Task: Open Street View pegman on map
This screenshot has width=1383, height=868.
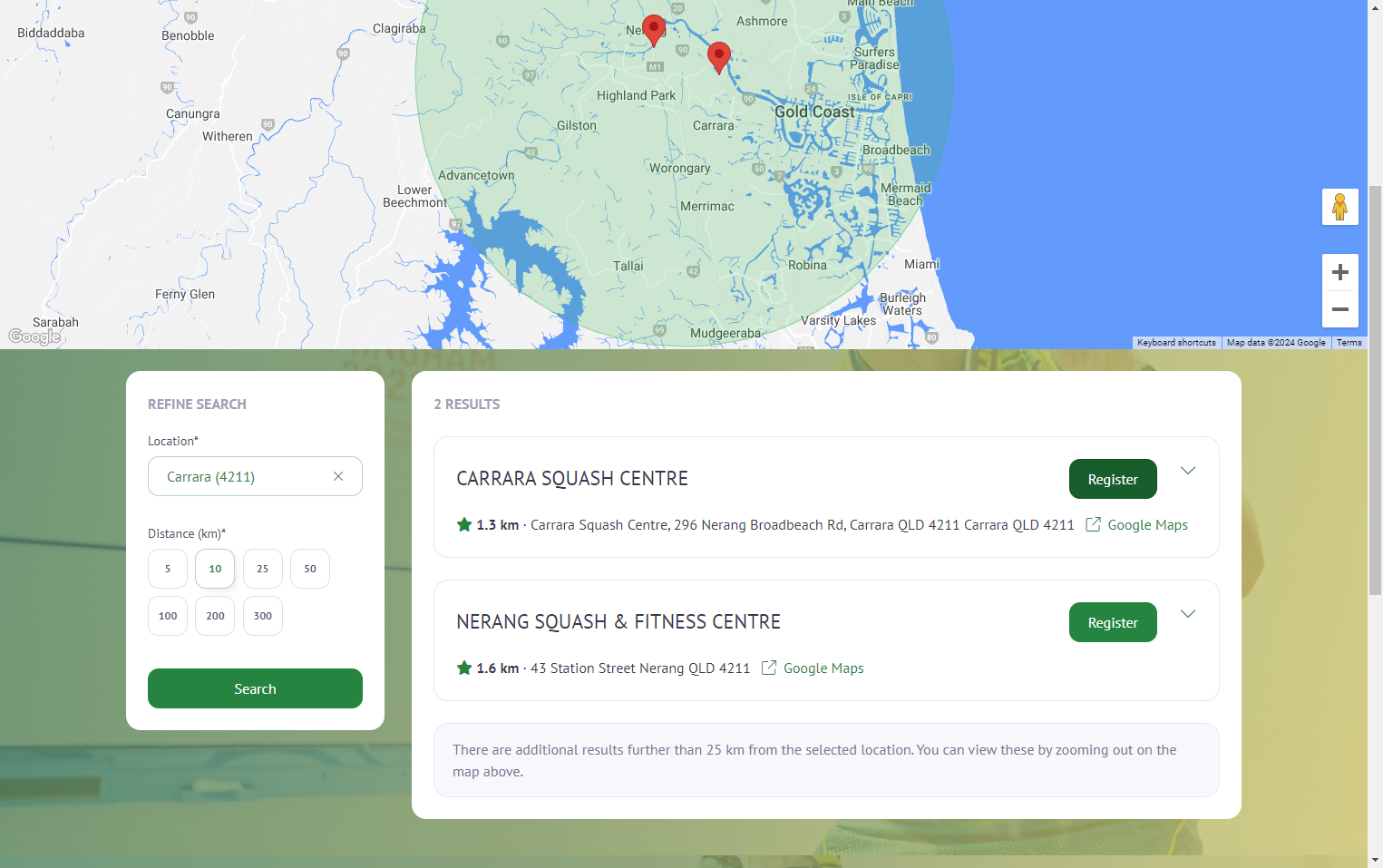Action: coord(1339,207)
